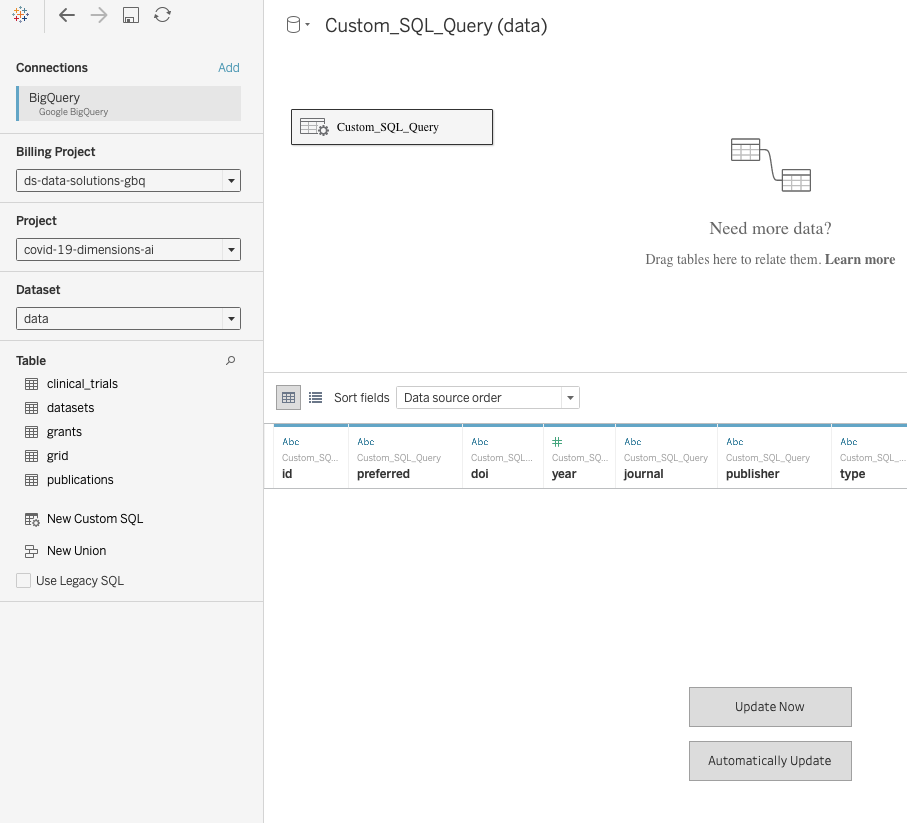Open the Sort fields dropdown
Screen dimensions: 907x823
(x=488, y=398)
